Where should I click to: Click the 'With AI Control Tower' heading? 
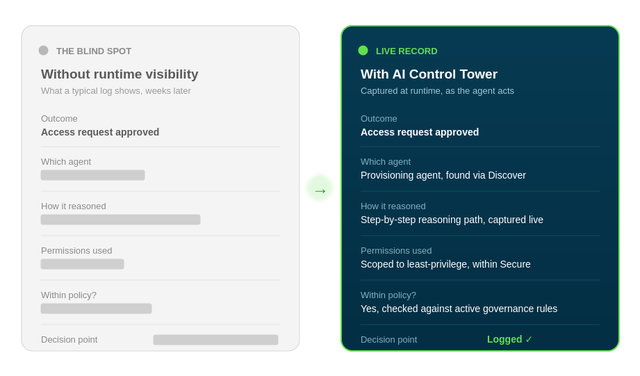(429, 74)
